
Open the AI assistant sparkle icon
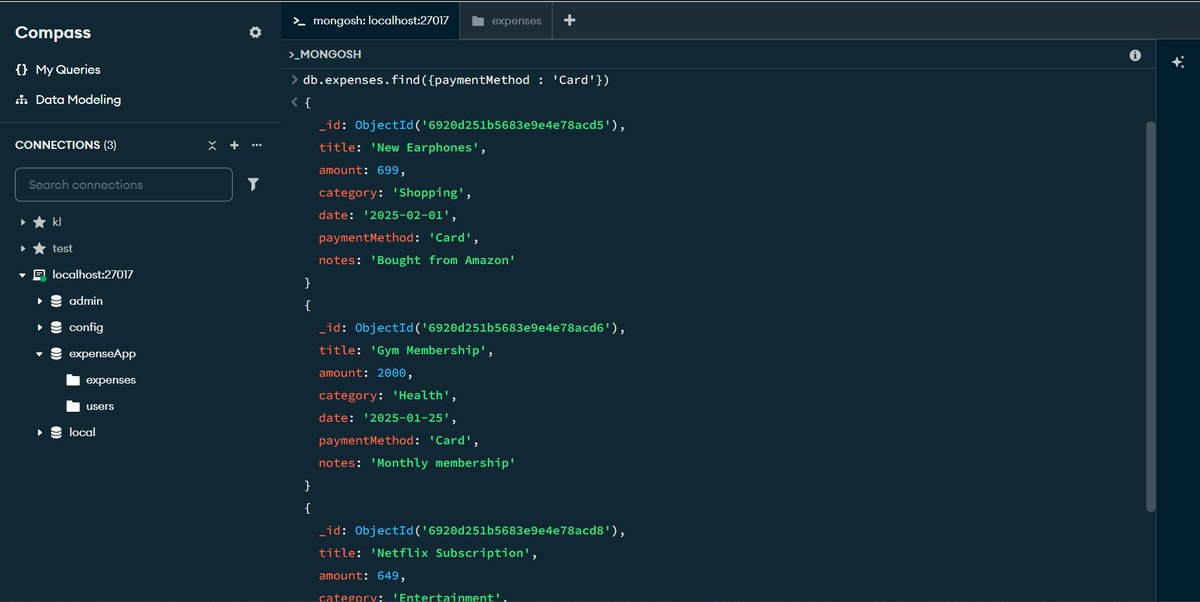1178,61
